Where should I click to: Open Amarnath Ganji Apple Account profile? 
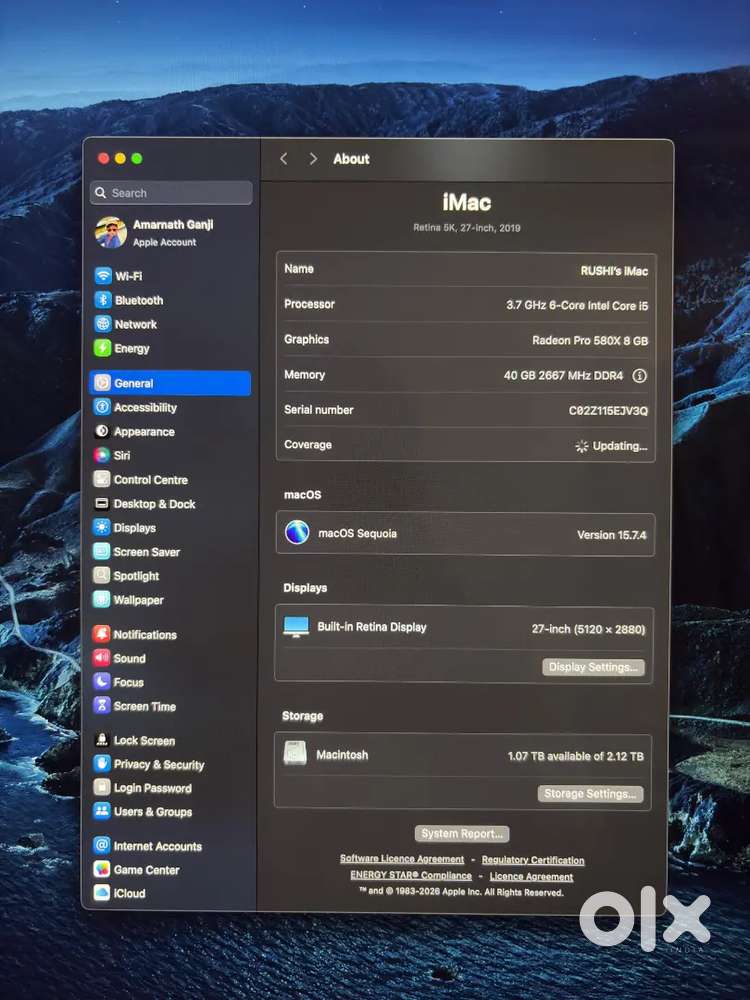coord(155,232)
